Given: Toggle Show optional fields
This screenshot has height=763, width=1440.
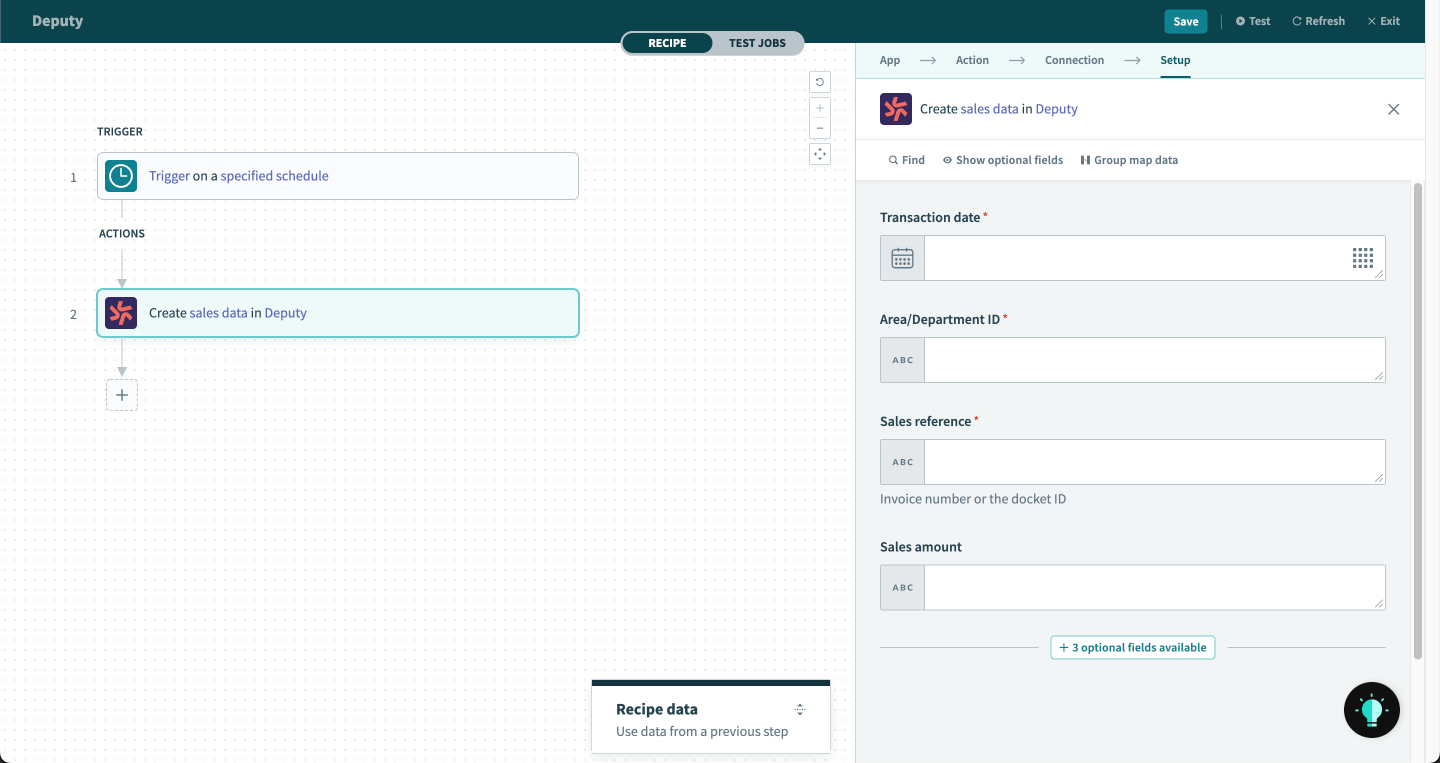Looking at the screenshot, I should click(x=1002, y=159).
